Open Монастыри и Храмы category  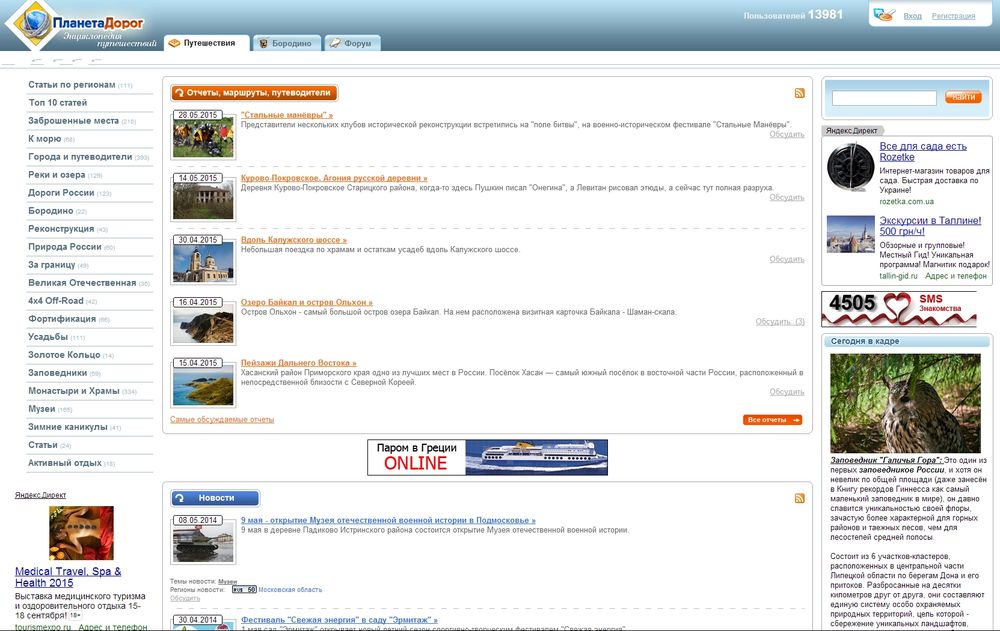[x=73, y=390]
